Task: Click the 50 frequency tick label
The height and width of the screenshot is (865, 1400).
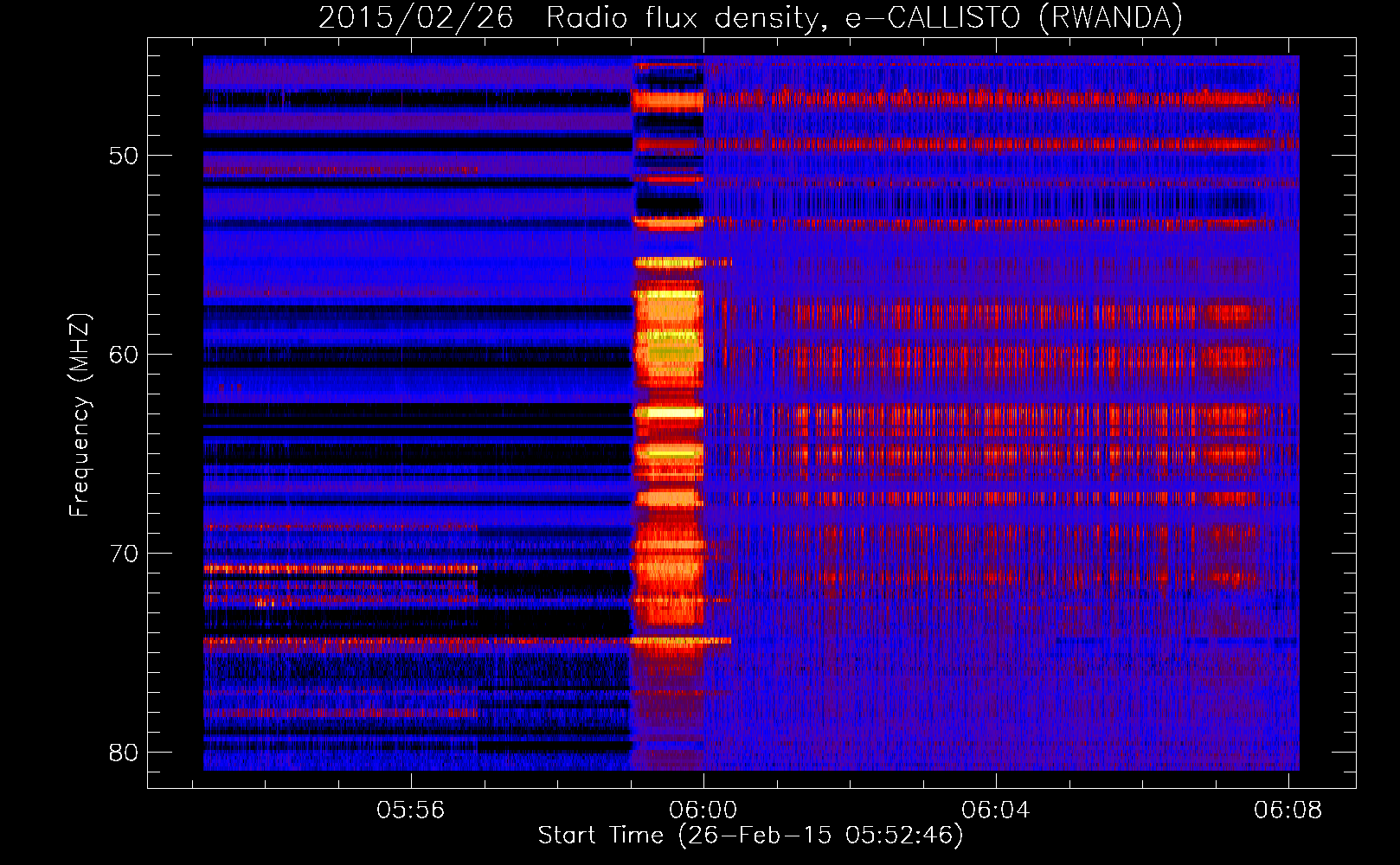Action: (x=125, y=156)
